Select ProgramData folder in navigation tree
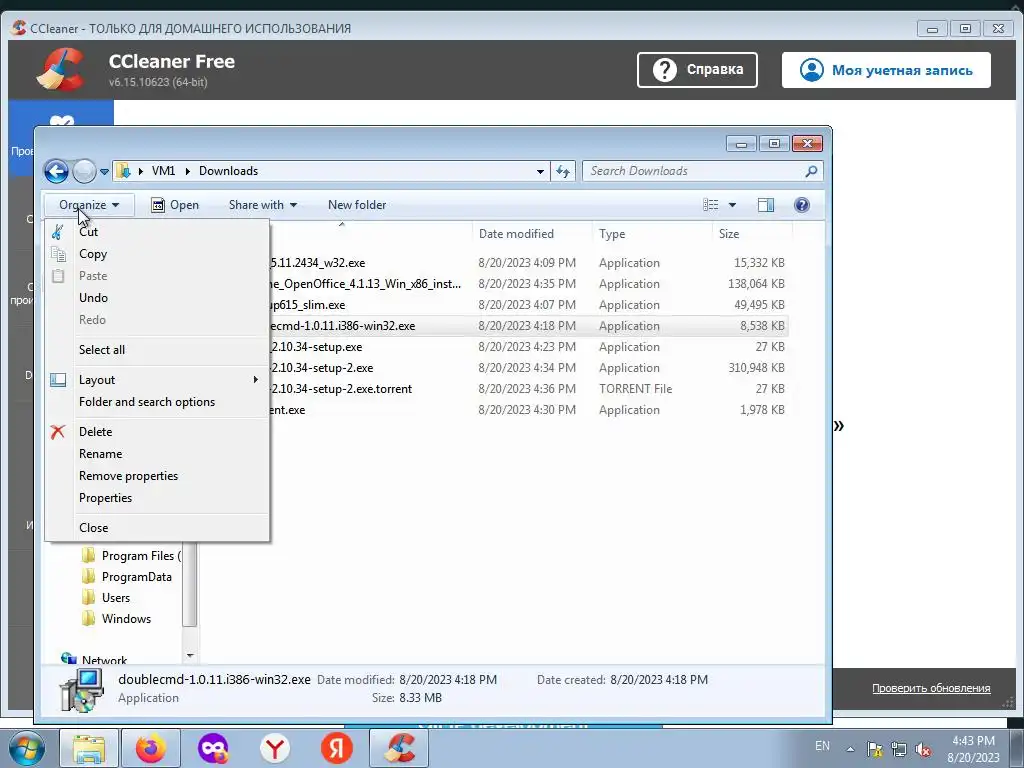Screen dimensions: 1024x768 click(x=136, y=577)
